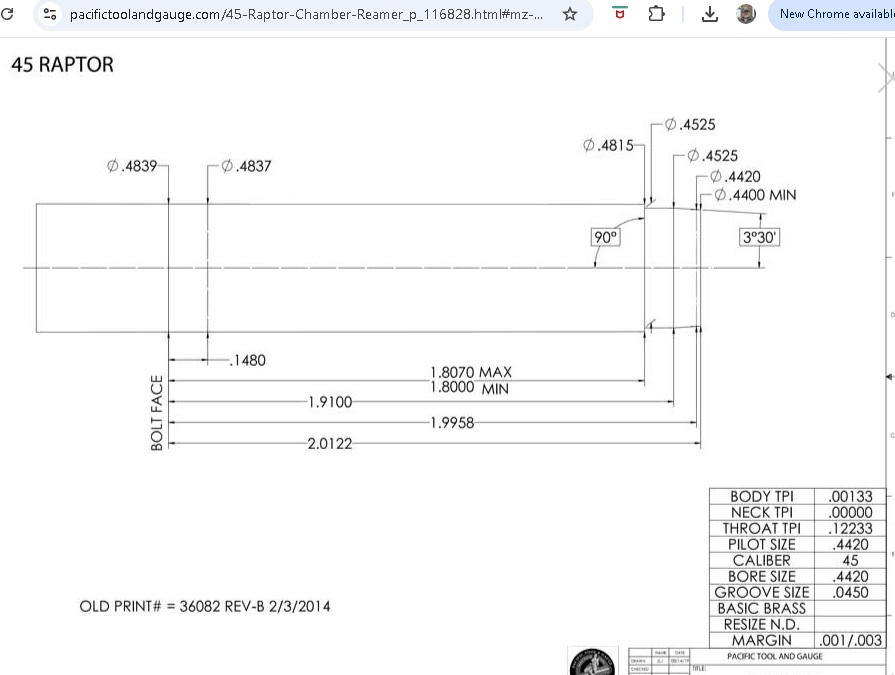Toggle the bookmark star for this page
The height and width of the screenshot is (675, 895).
coord(571,15)
